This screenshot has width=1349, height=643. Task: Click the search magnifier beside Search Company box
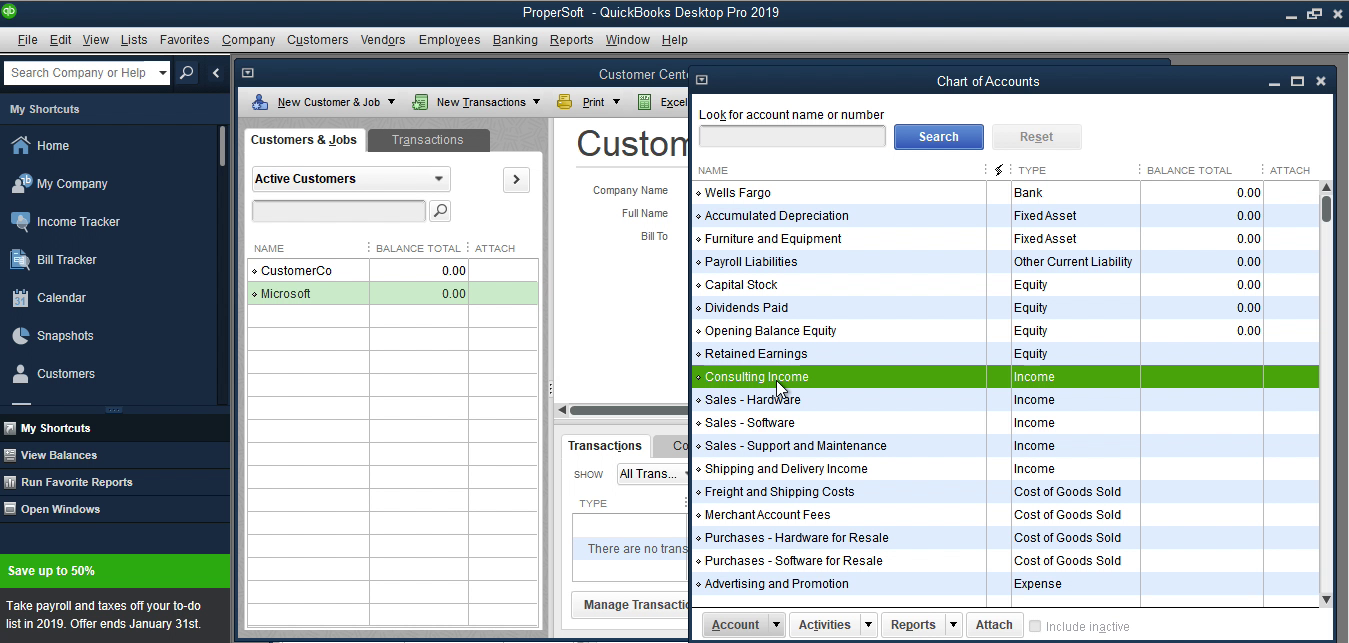pyautogui.click(x=186, y=73)
